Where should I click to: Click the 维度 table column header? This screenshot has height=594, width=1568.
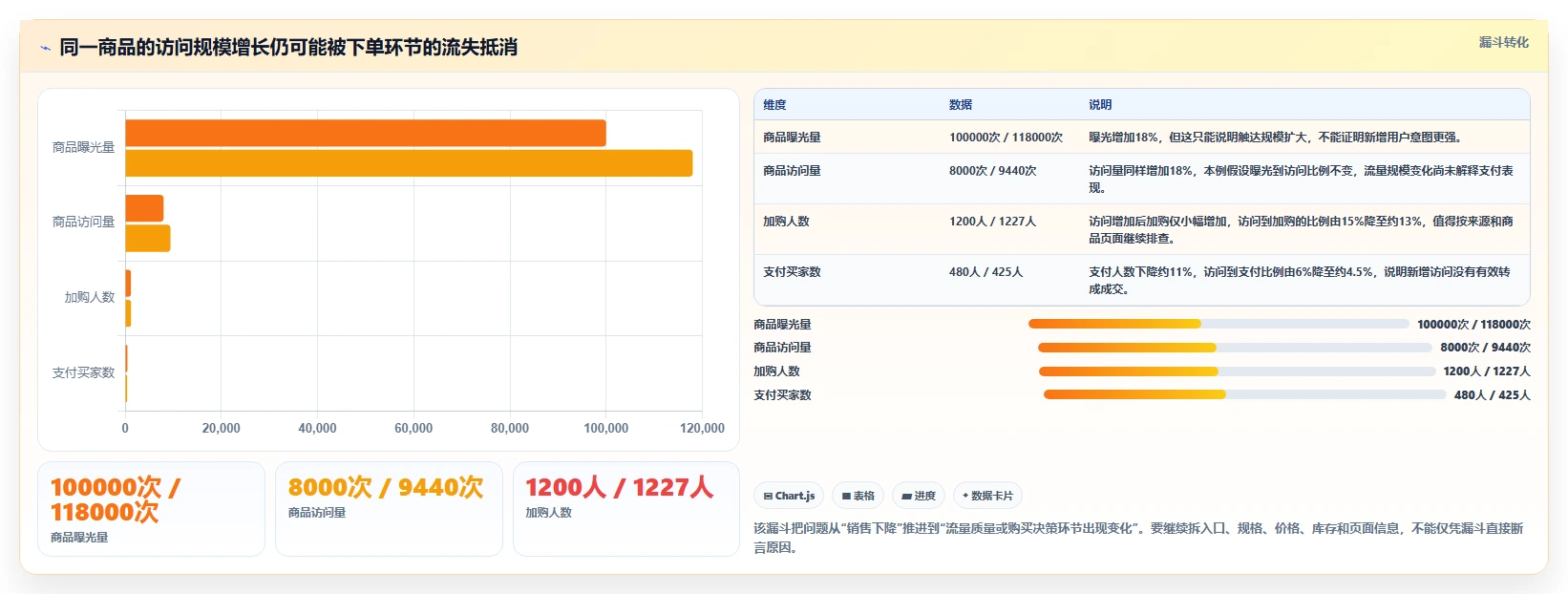click(774, 105)
